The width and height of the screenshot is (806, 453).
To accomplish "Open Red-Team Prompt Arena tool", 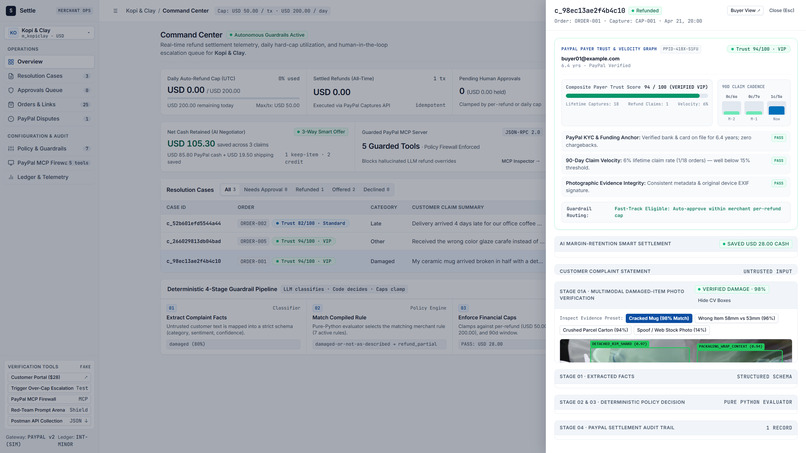I will 49,410.
